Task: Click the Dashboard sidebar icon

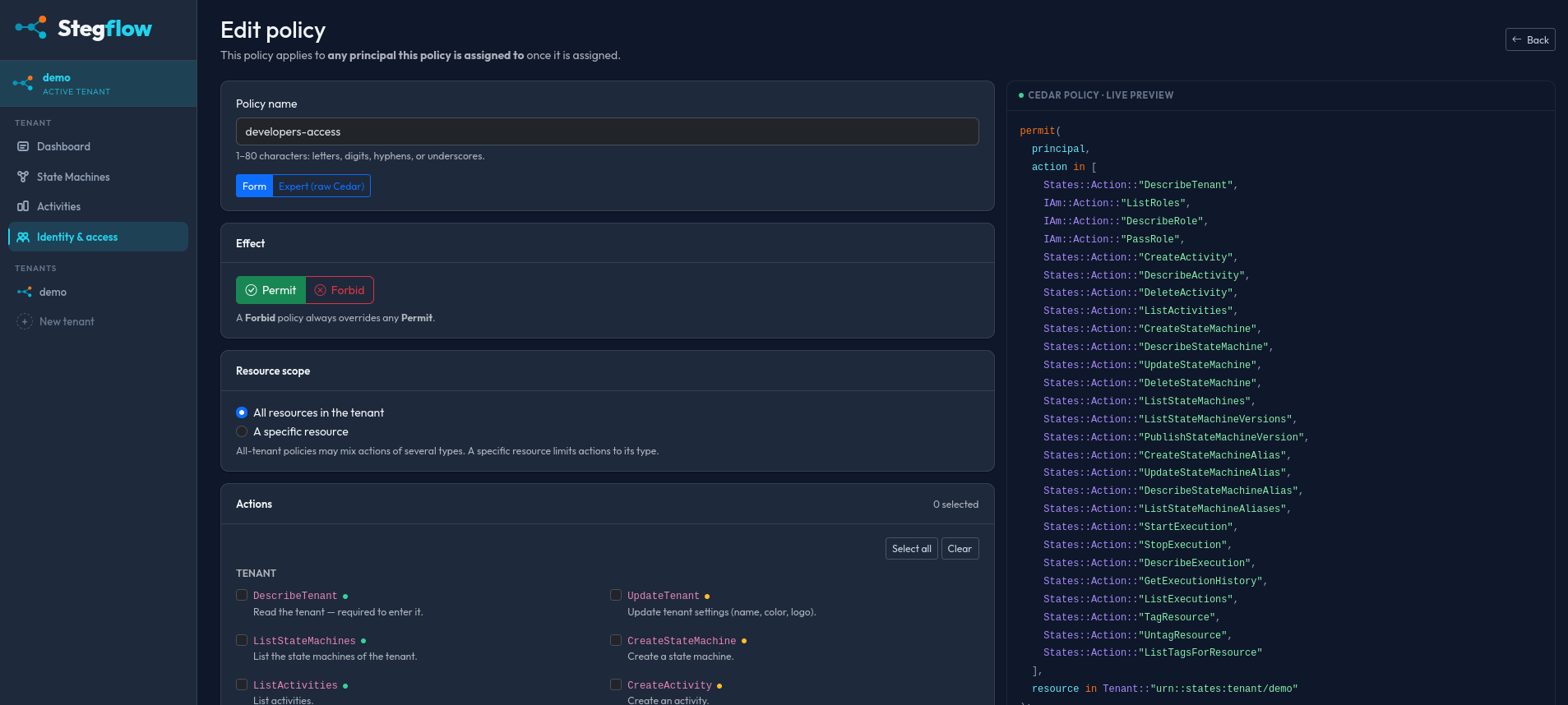Action: (23, 146)
